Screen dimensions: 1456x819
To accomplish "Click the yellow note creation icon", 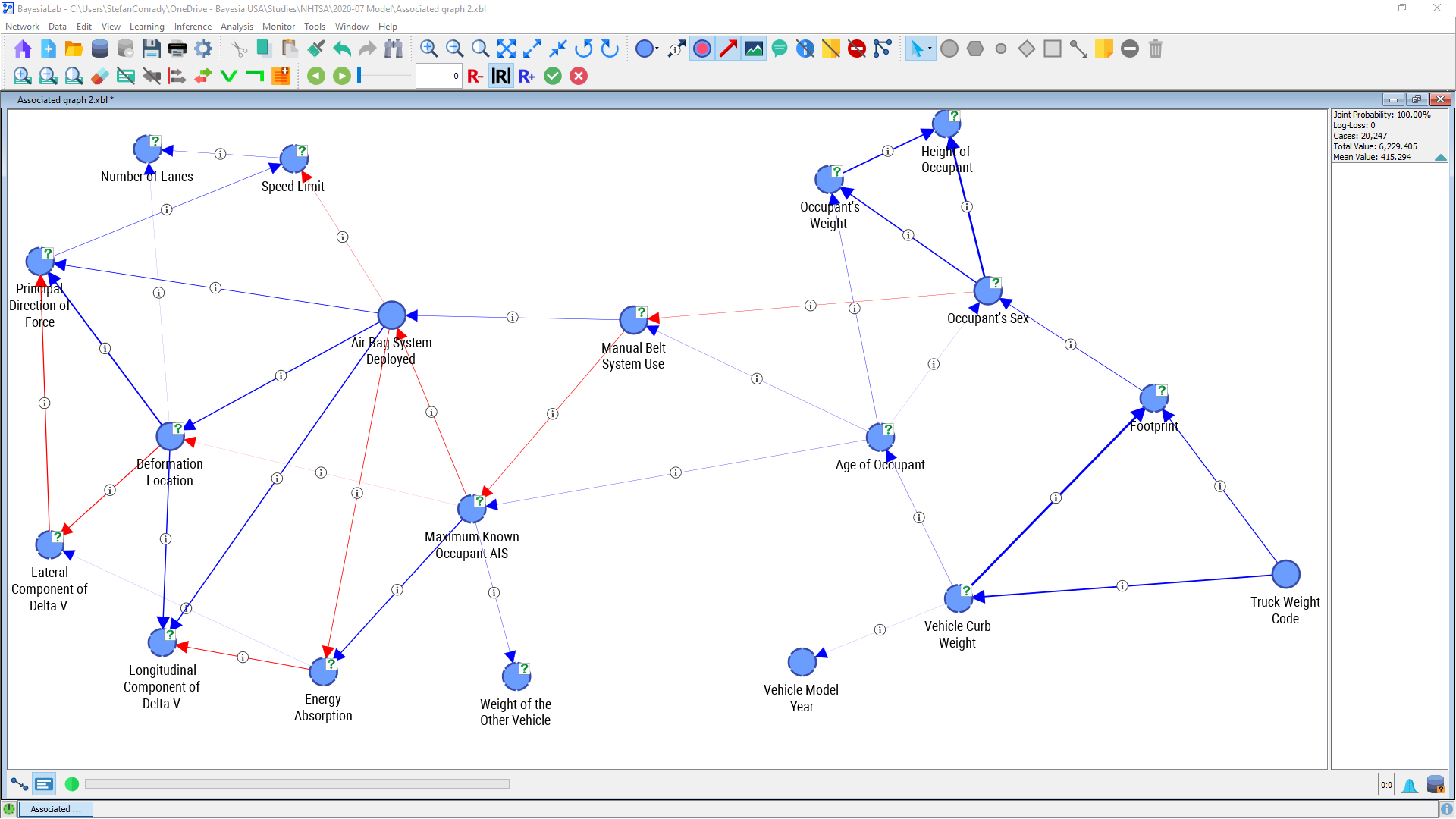I will [x=1104, y=49].
